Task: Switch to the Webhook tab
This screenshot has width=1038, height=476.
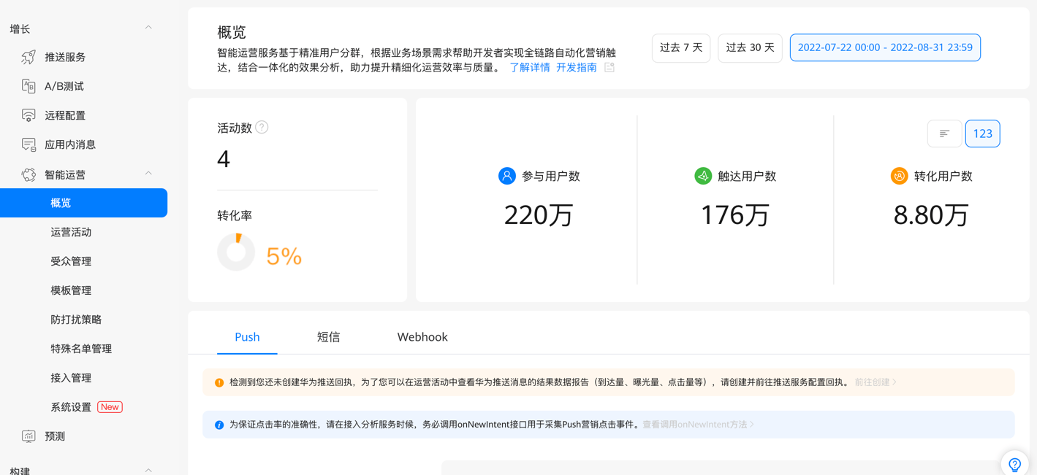Action: tap(422, 337)
